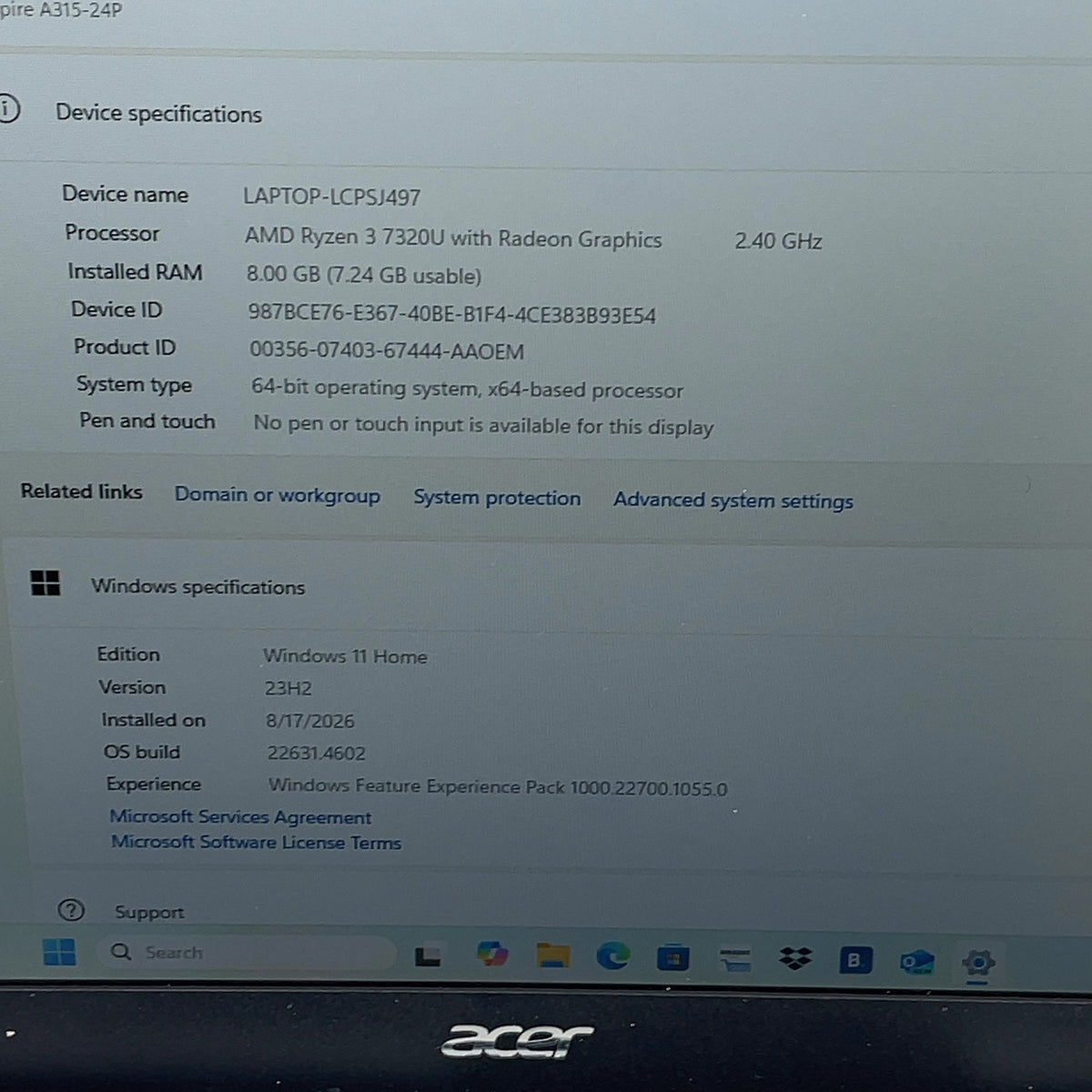Click the Installed RAM label

135,271
